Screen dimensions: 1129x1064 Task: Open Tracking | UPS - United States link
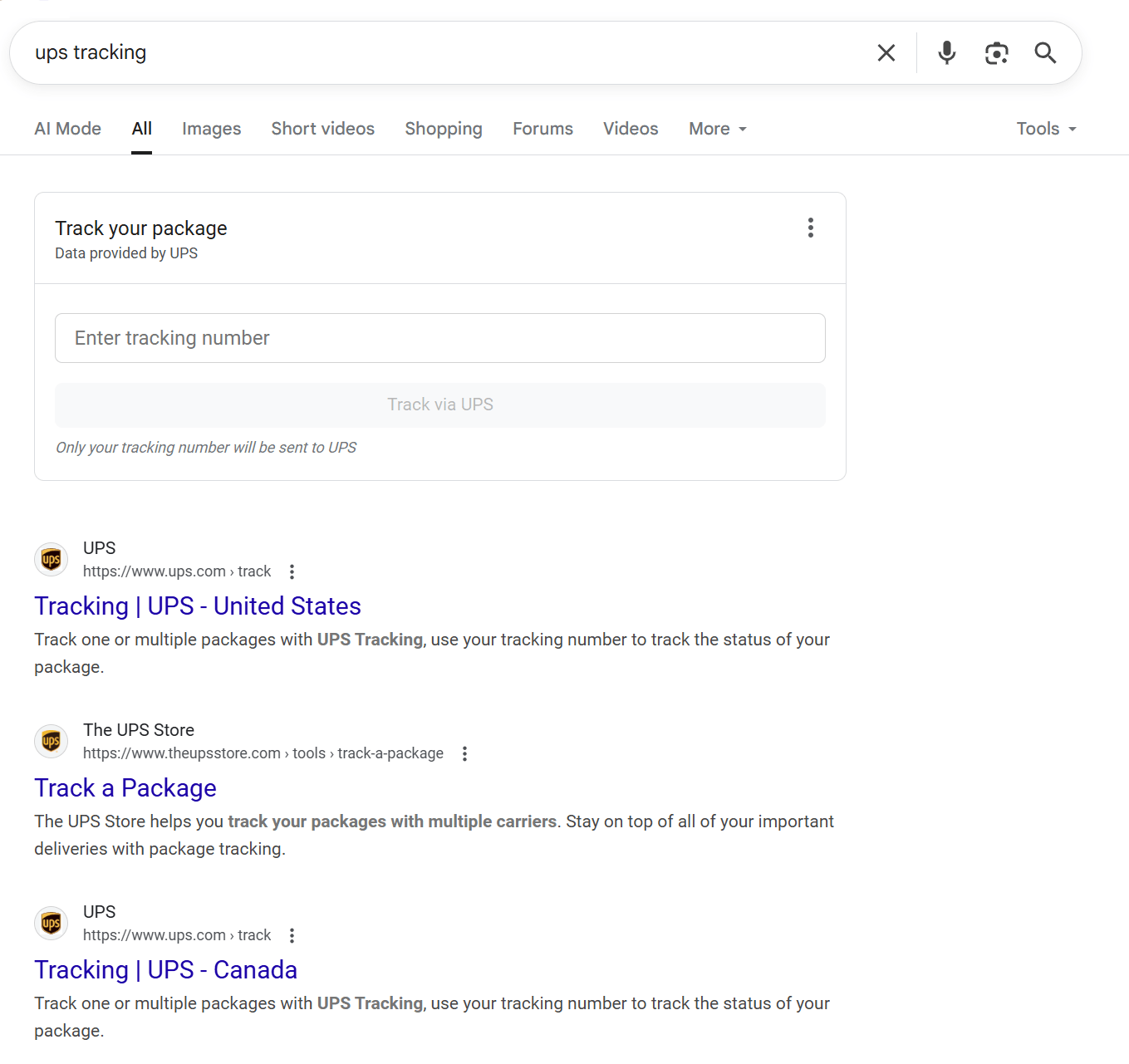[198, 606]
